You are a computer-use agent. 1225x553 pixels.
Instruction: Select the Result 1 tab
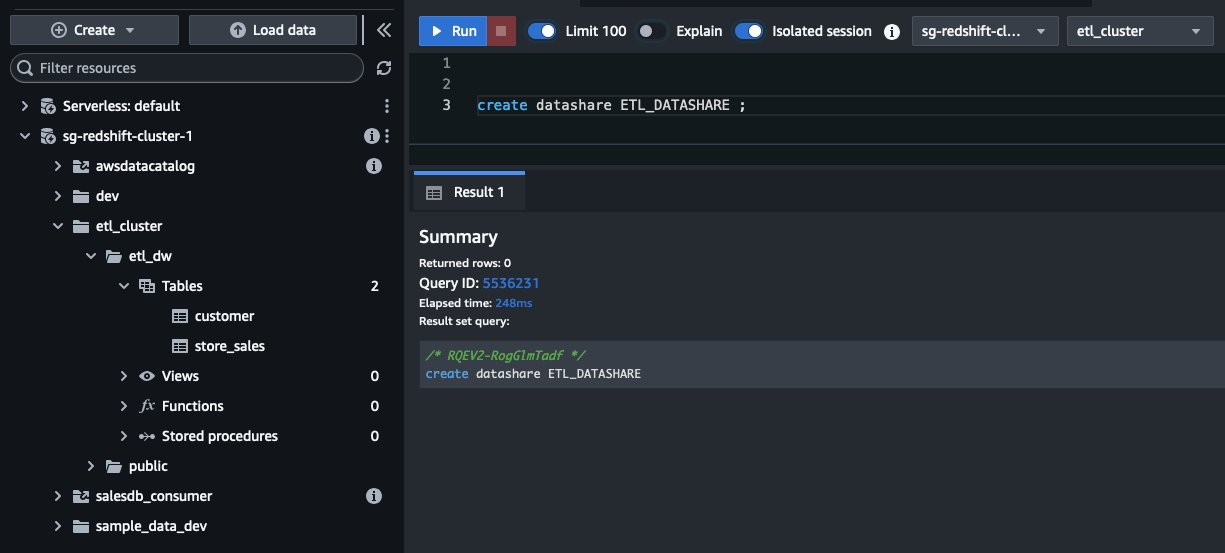tap(468, 192)
